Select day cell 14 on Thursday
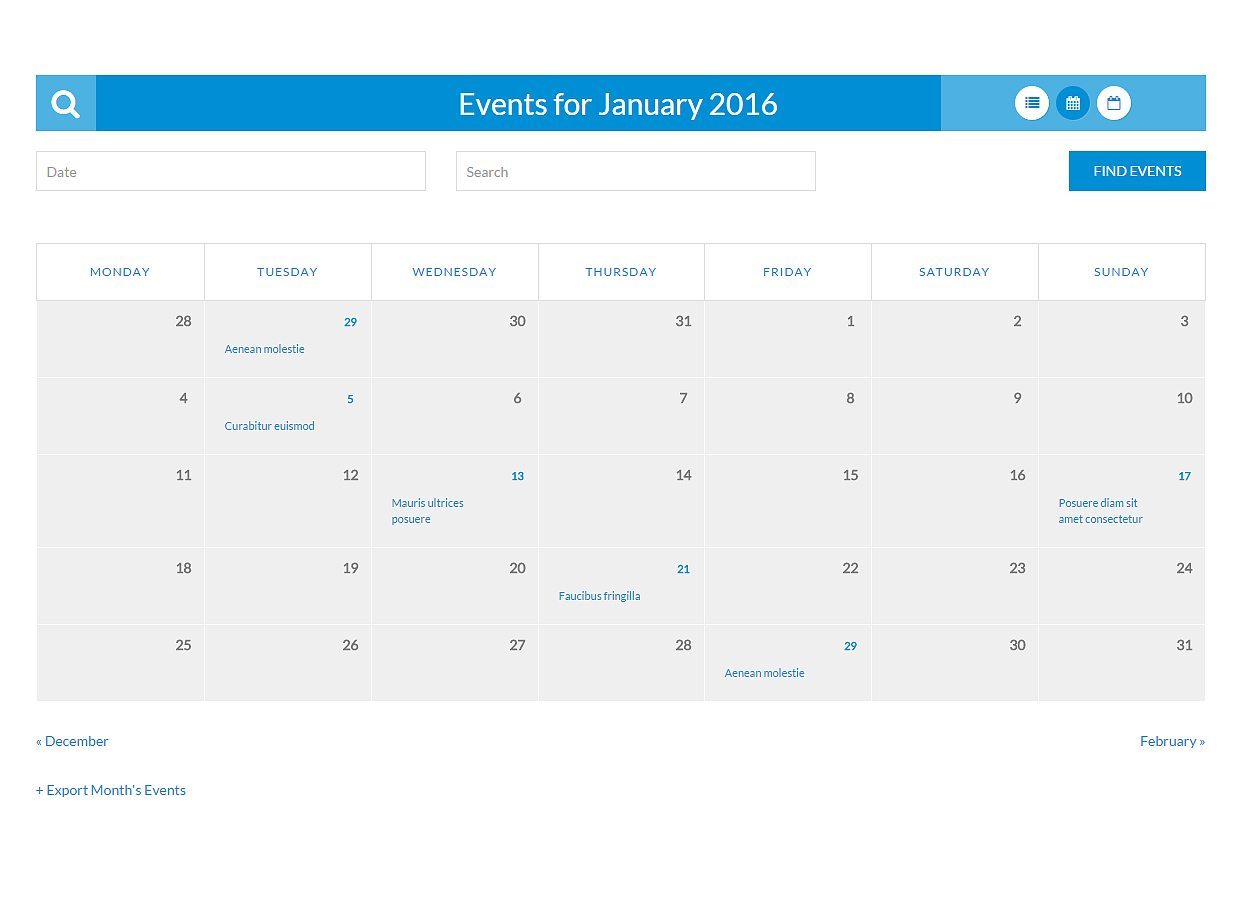The image size is (1247, 906). tap(621, 501)
